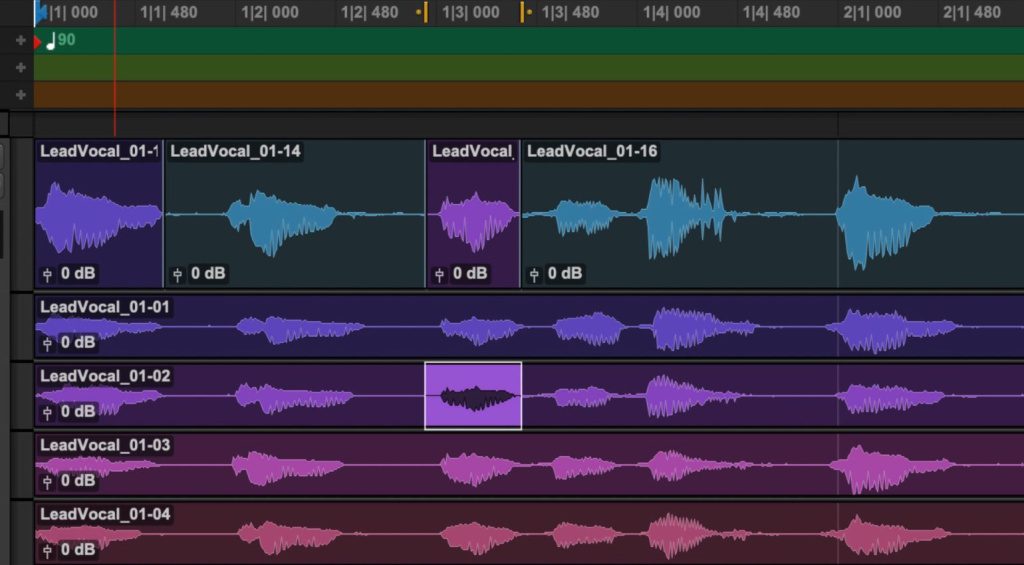Click clip gain fader icon on LeadVocal_01-03 lane
Viewport: 1024px width, 565px height.
47,482
